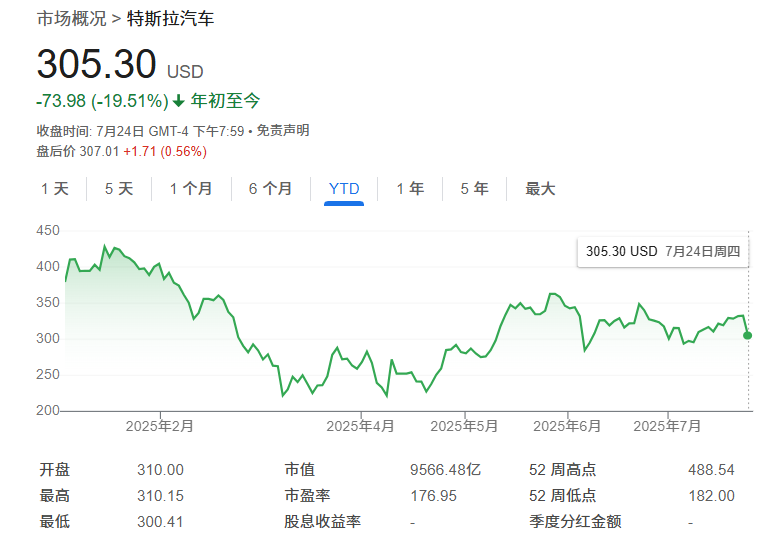This screenshot has width=784, height=551.
Task: Click the 市值 label
Action: tap(300, 470)
